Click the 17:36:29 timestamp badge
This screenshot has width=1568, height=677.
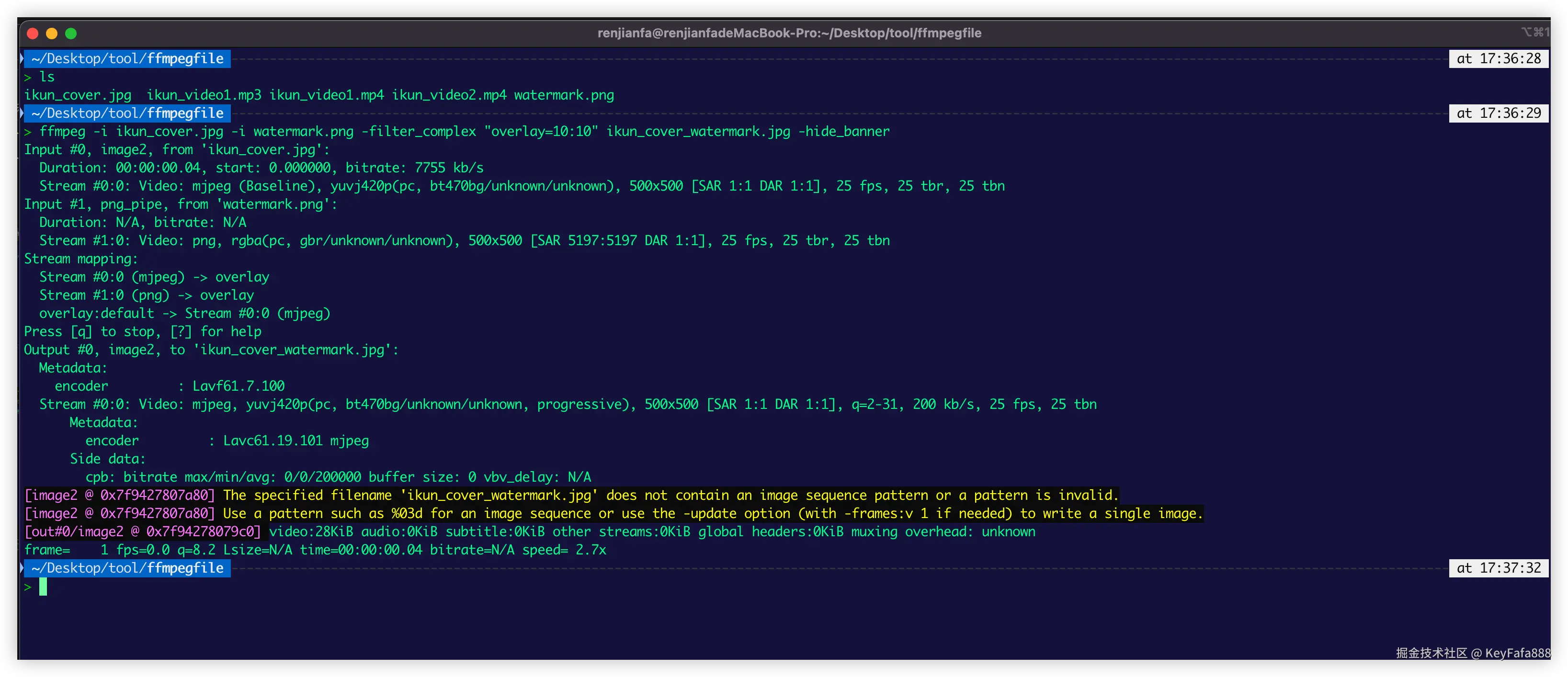tap(1498, 113)
